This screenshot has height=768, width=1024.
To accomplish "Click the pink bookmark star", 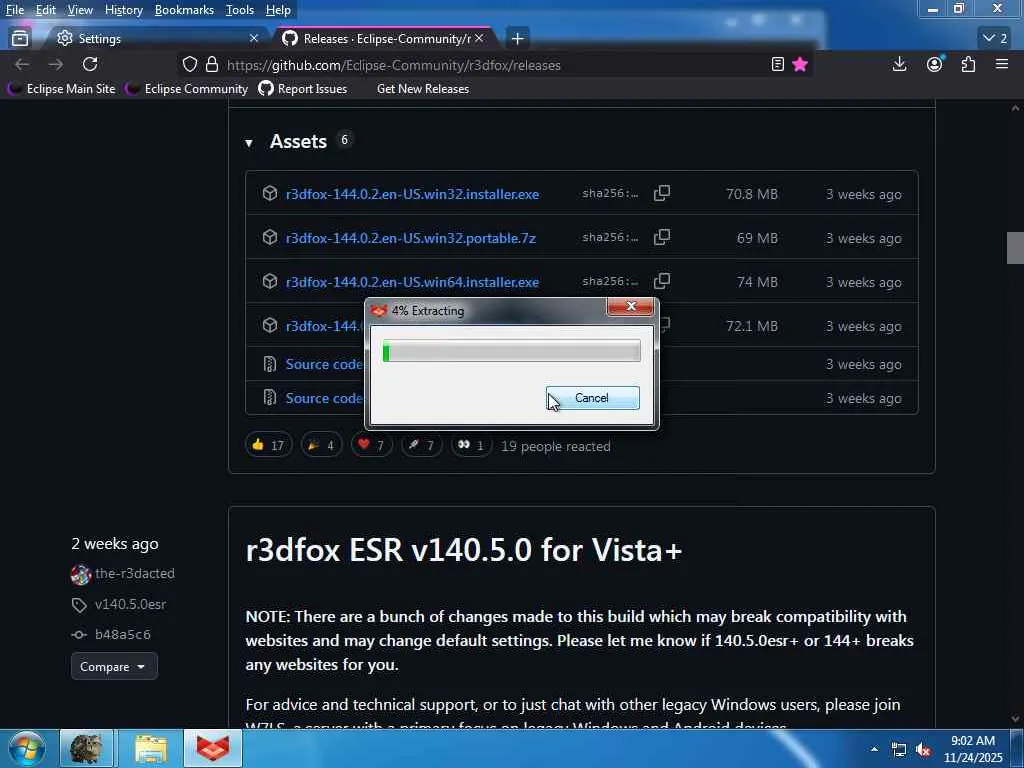I will click(800, 64).
